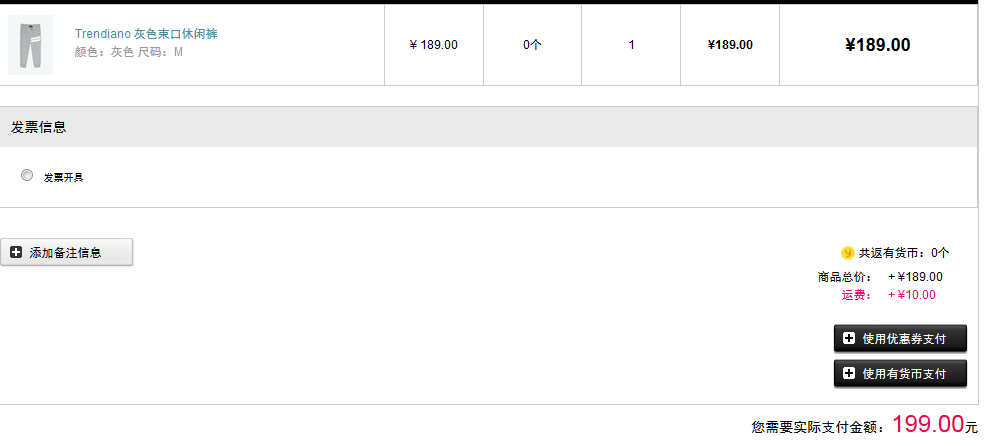Click the bold ¥189.00 subtotal amount

click(878, 45)
